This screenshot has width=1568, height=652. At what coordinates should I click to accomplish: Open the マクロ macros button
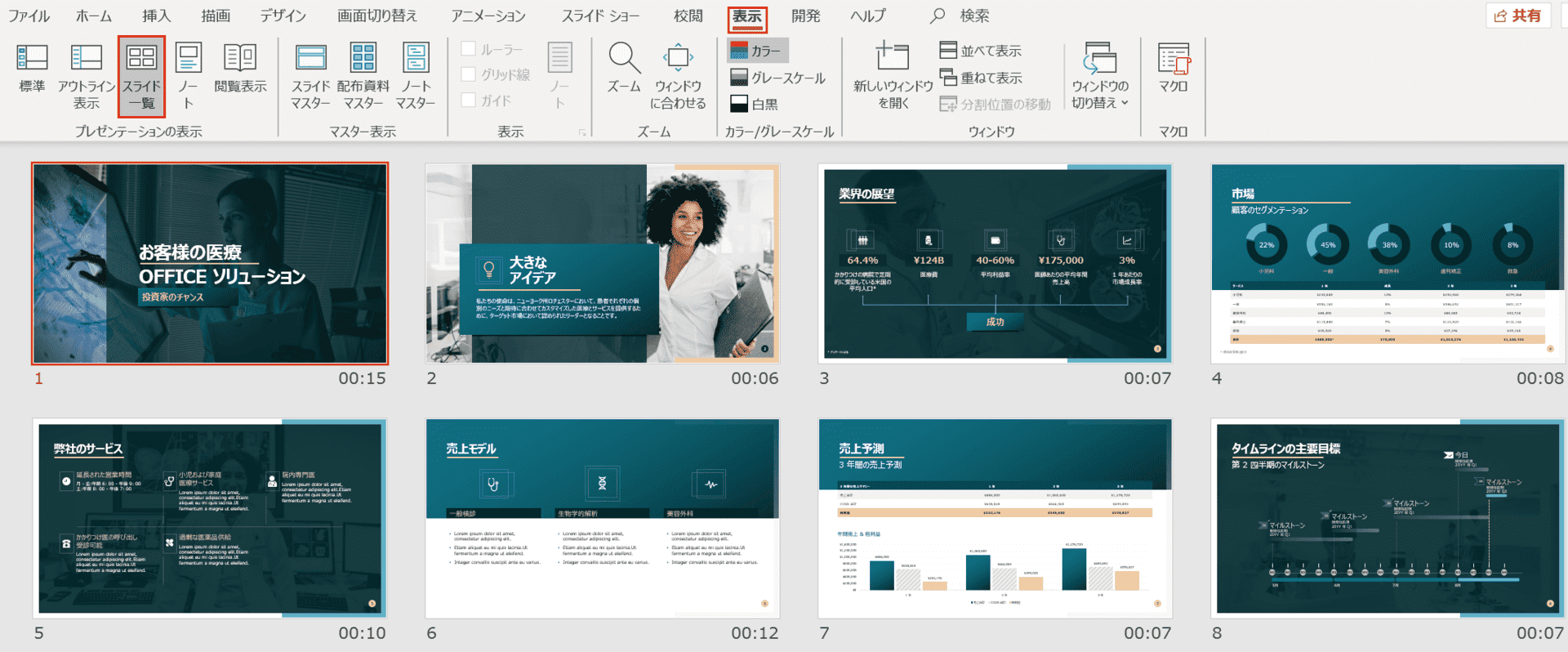(1174, 69)
